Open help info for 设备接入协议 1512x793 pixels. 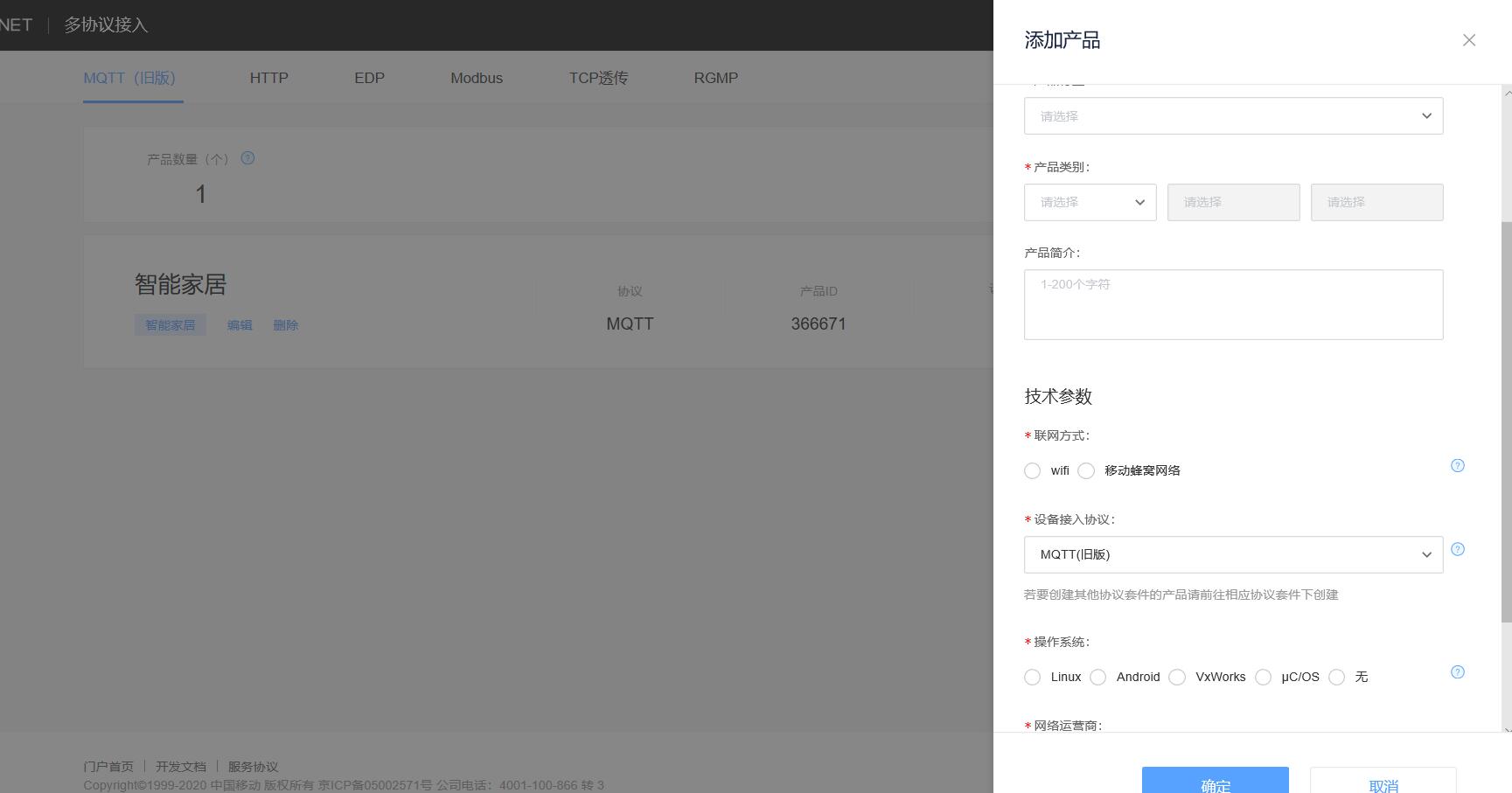tap(1457, 550)
